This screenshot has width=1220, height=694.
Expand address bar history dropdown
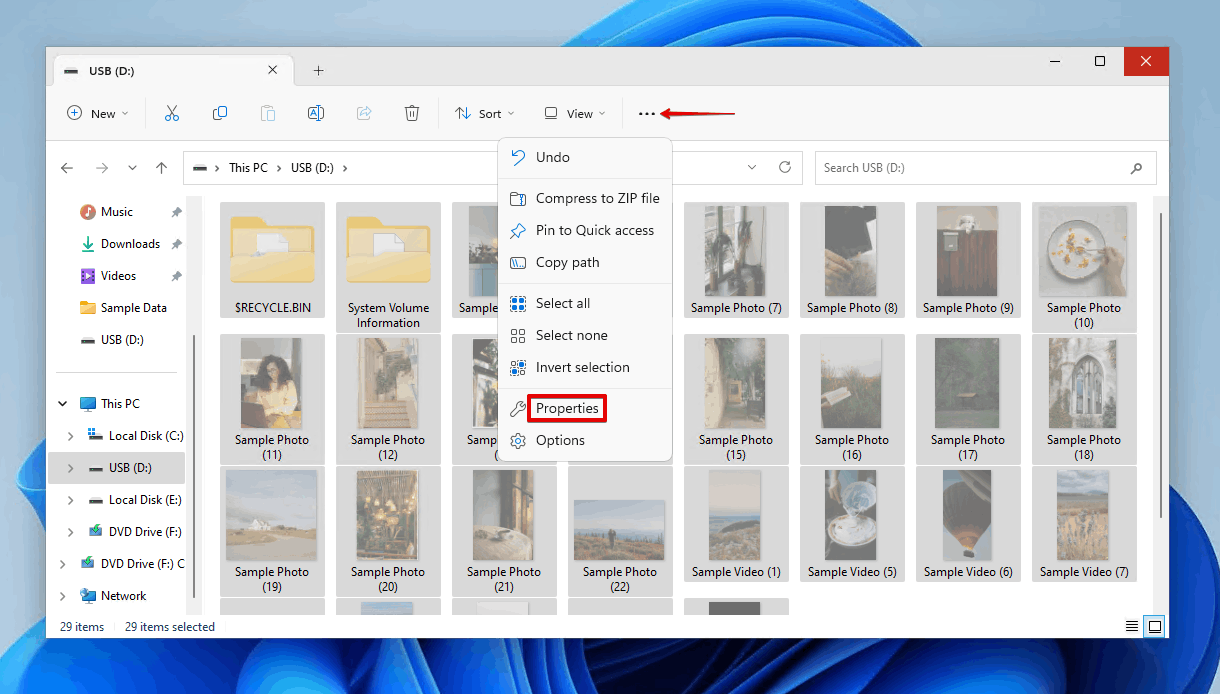pos(753,168)
